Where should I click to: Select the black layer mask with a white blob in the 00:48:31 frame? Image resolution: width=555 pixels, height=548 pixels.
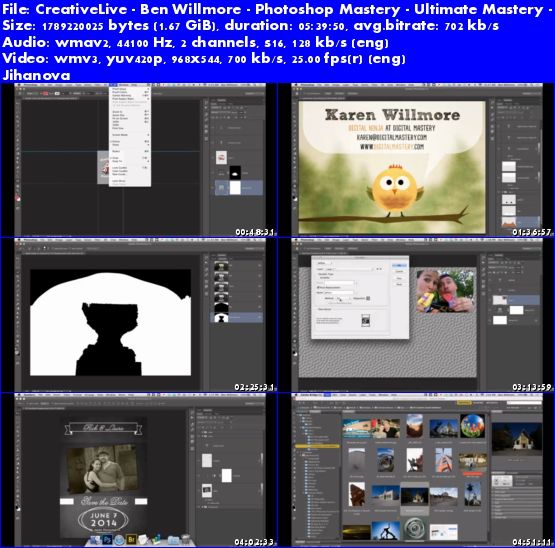[x=235, y=173]
